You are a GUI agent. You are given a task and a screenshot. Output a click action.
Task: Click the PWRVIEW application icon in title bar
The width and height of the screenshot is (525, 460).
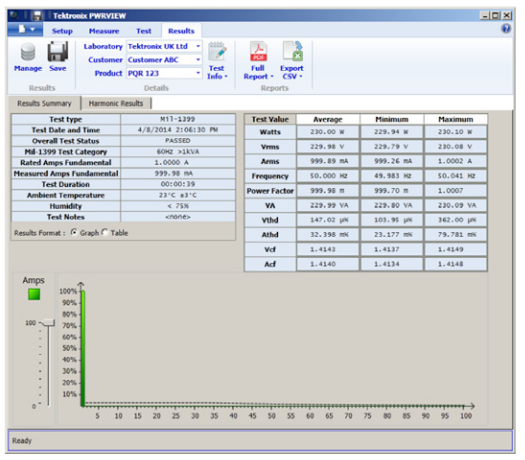tap(14, 15)
